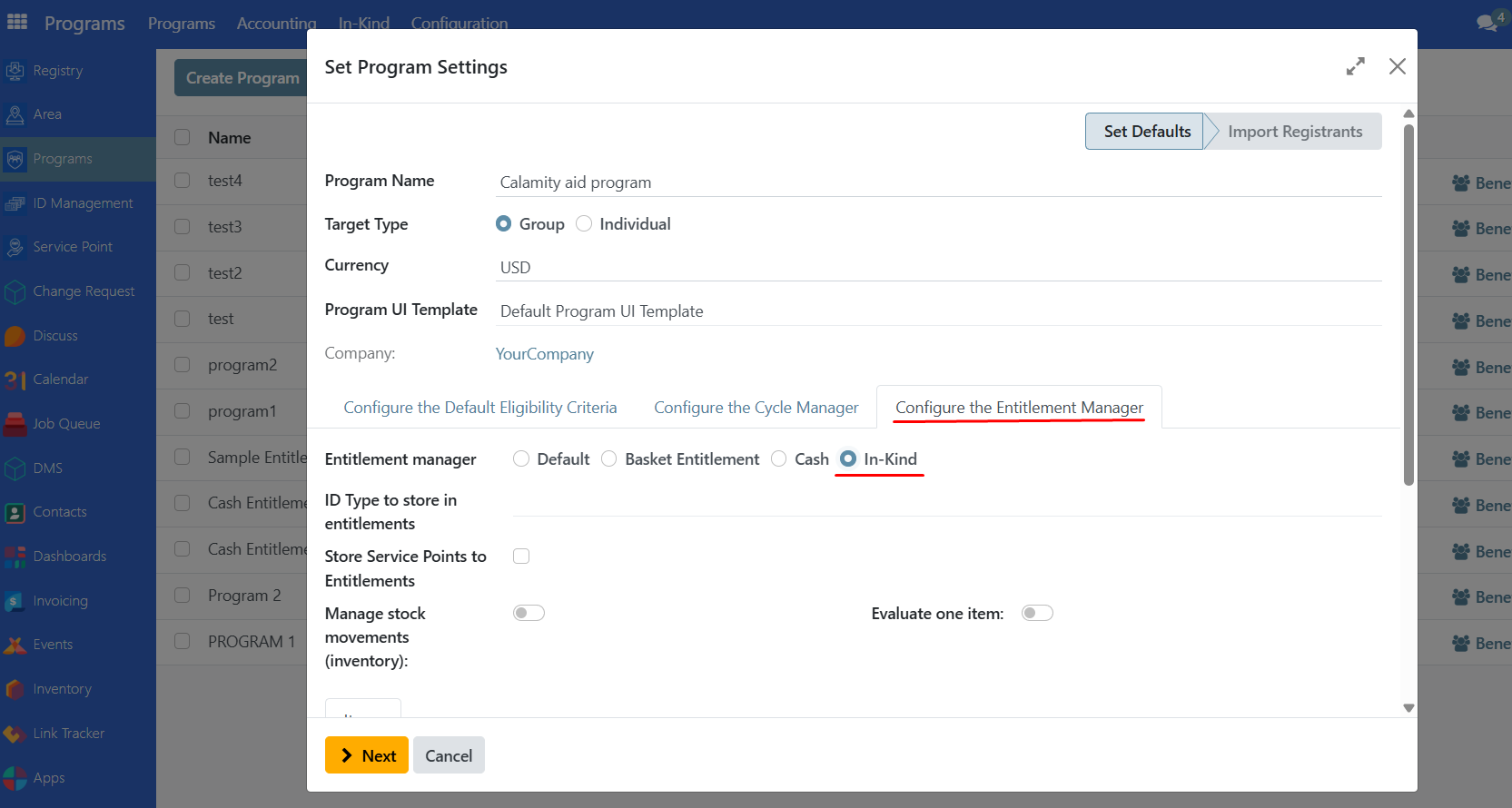Switch to Default Eligibility Criteria tab
Image resolution: width=1512 pixels, height=808 pixels.
479,408
